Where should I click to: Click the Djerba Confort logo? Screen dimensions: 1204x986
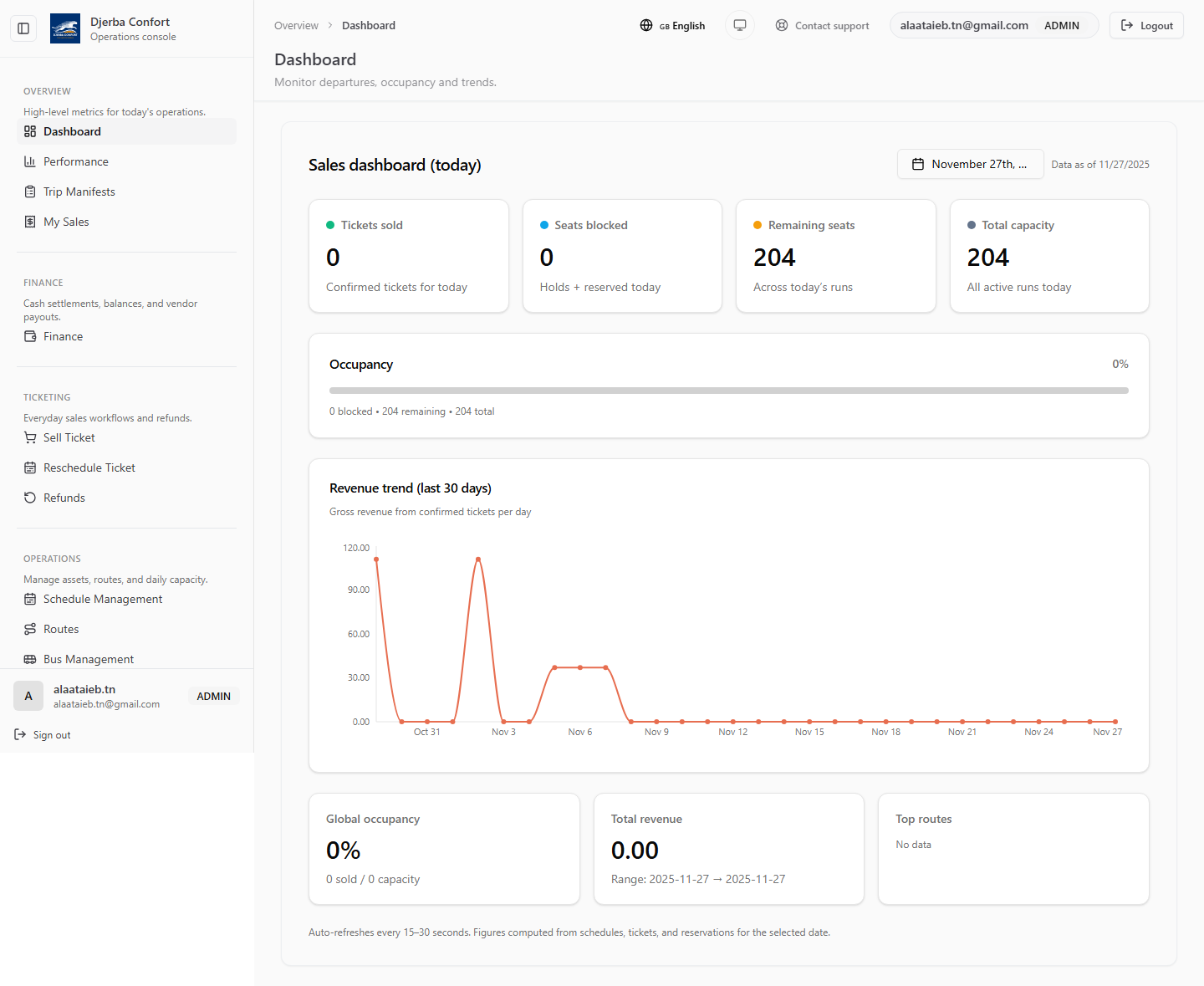coord(65,28)
